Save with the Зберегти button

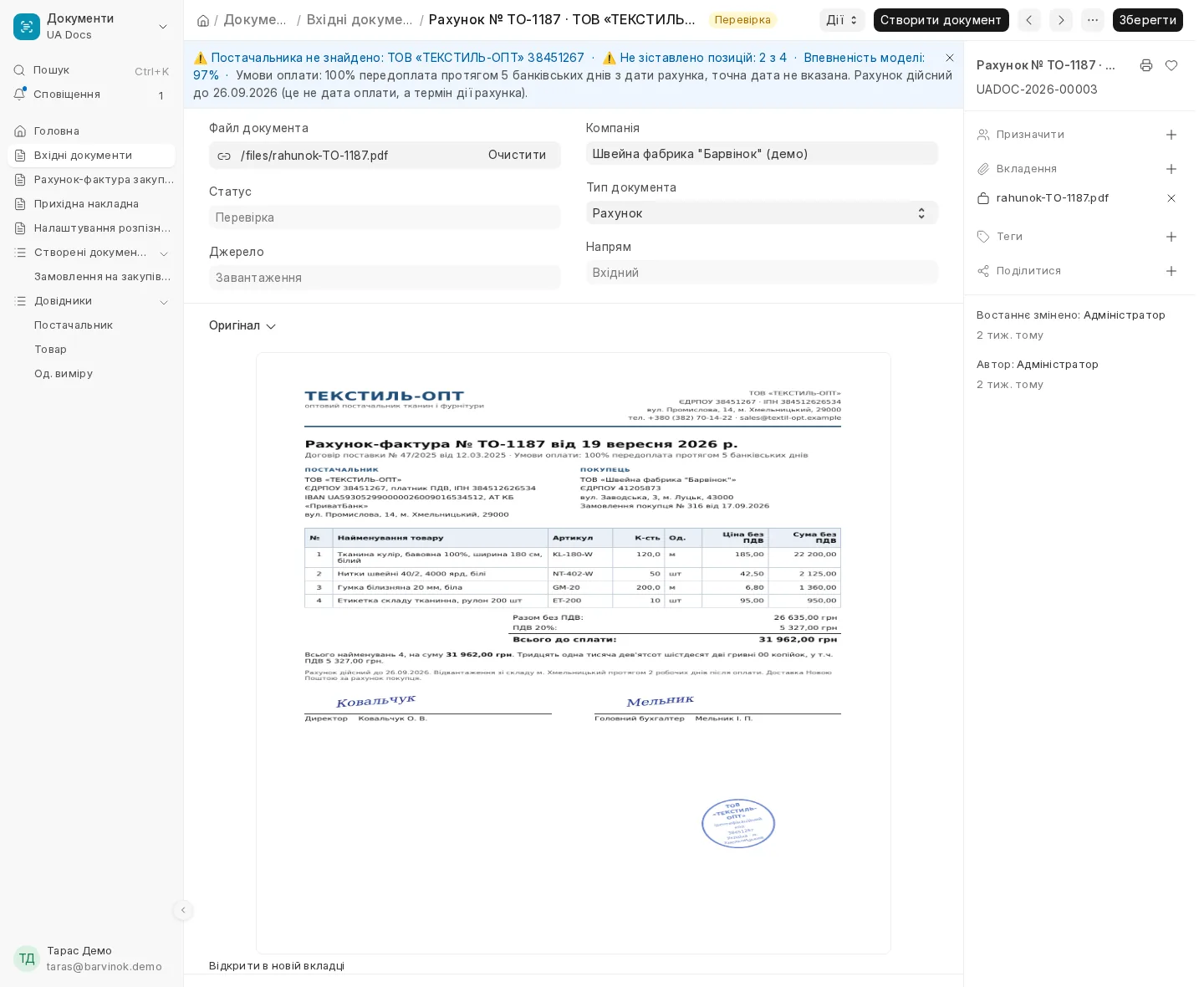(x=1147, y=20)
